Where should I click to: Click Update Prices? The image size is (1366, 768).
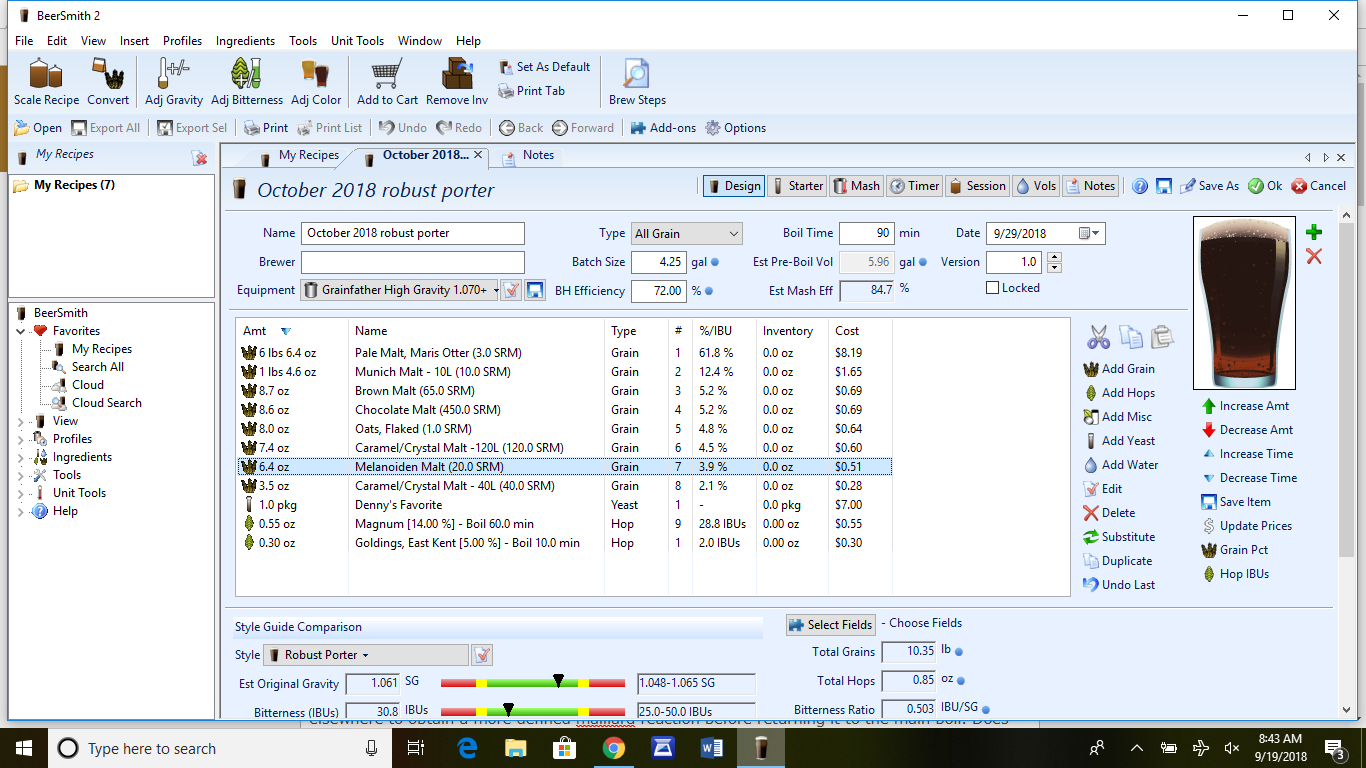tap(1247, 526)
